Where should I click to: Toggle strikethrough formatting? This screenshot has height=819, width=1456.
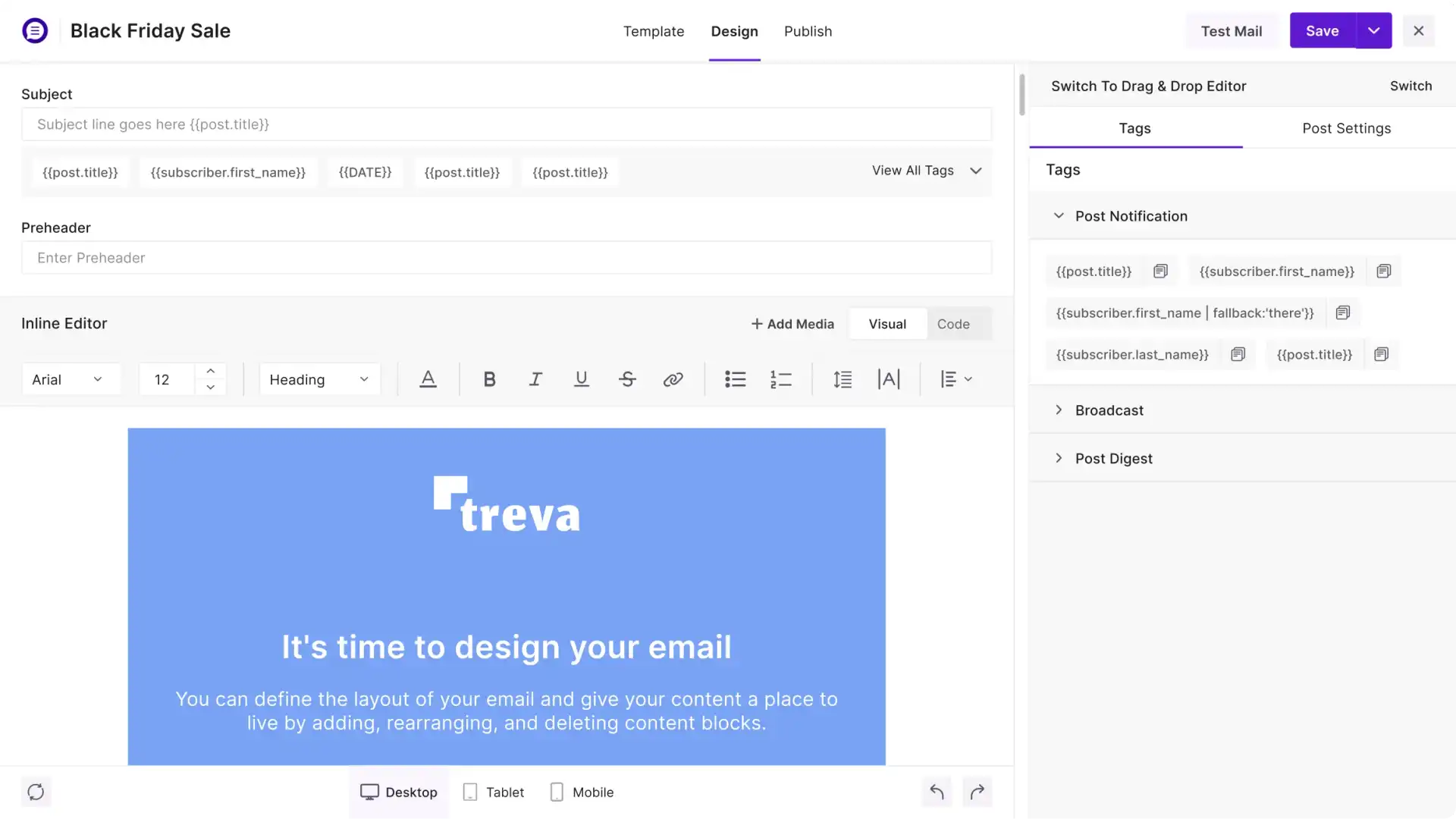click(x=627, y=379)
